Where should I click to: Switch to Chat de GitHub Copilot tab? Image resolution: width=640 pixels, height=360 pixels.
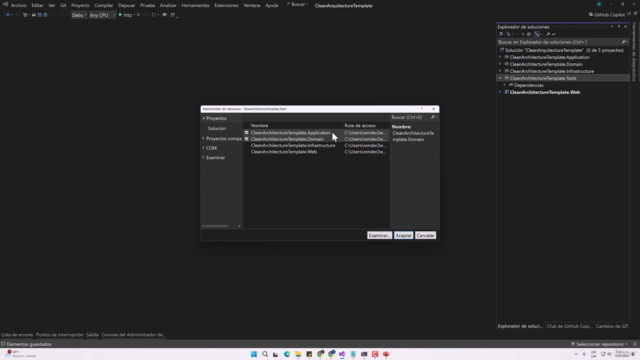point(569,326)
